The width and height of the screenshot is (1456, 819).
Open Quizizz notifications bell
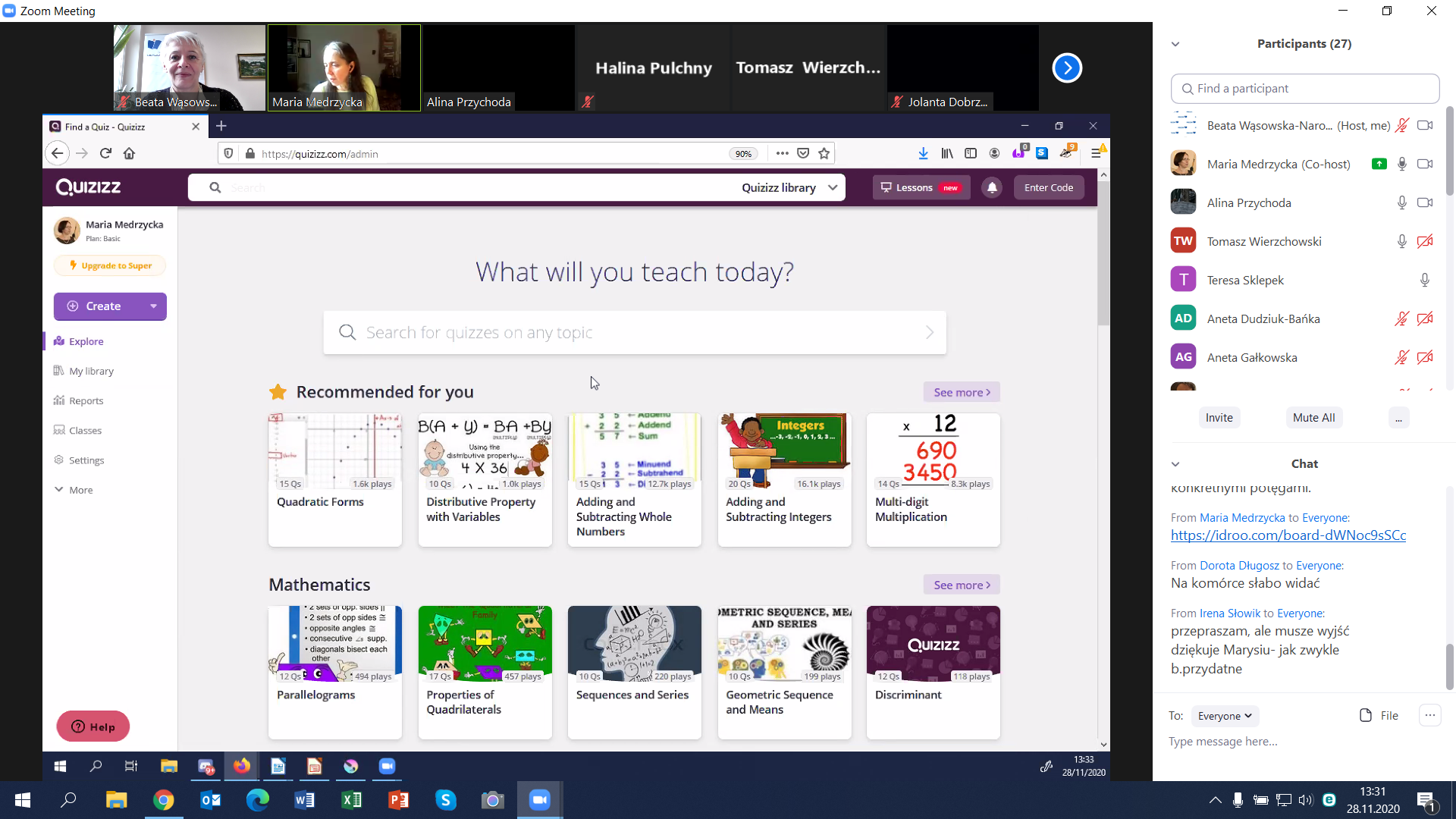992,187
